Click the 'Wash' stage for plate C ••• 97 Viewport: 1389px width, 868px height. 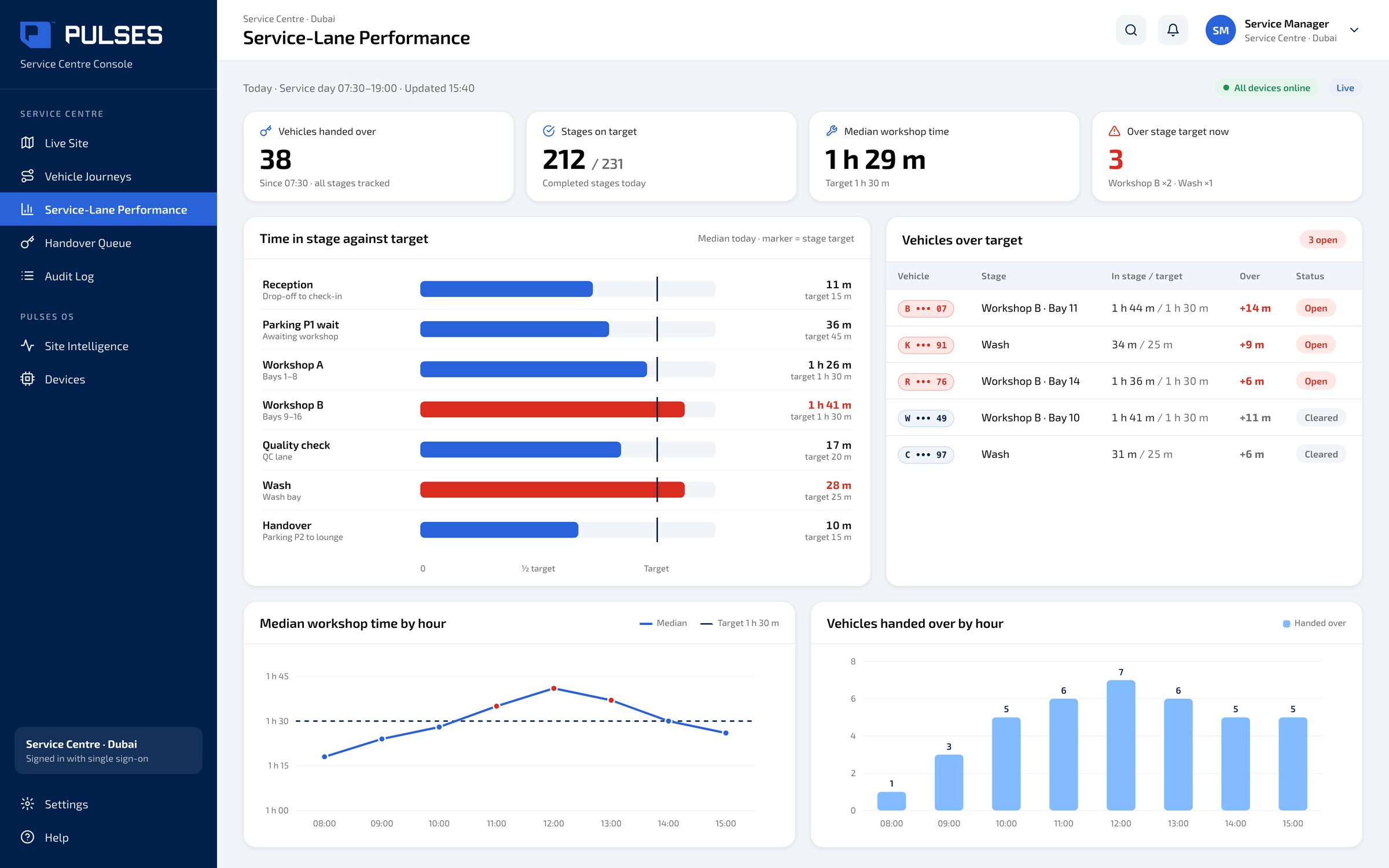click(995, 454)
